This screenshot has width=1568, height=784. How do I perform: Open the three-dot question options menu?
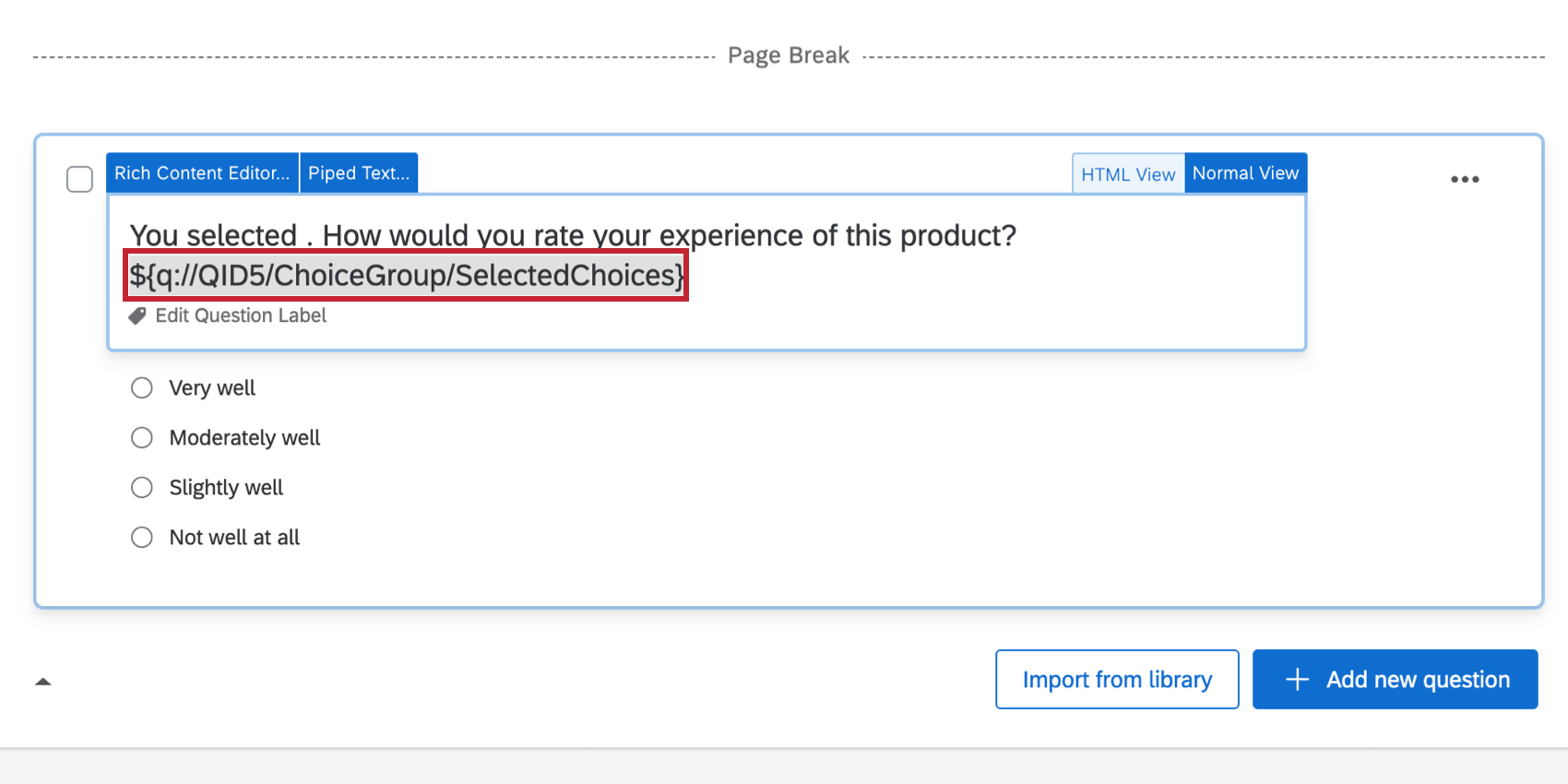click(x=1465, y=179)
